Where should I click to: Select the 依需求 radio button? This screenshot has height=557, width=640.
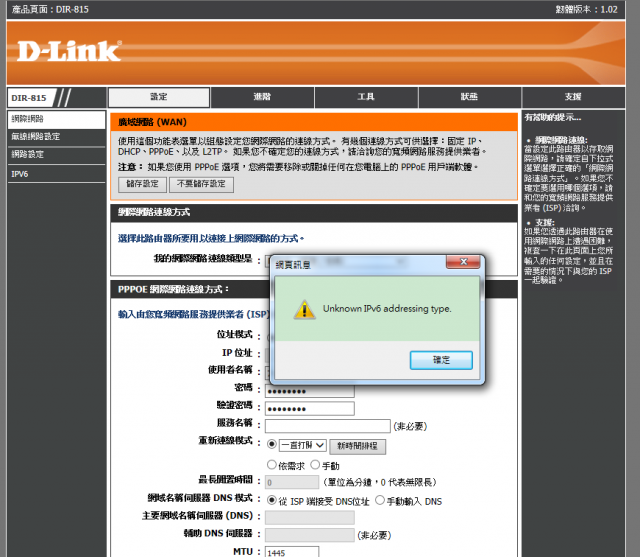(x=271, y=465)
